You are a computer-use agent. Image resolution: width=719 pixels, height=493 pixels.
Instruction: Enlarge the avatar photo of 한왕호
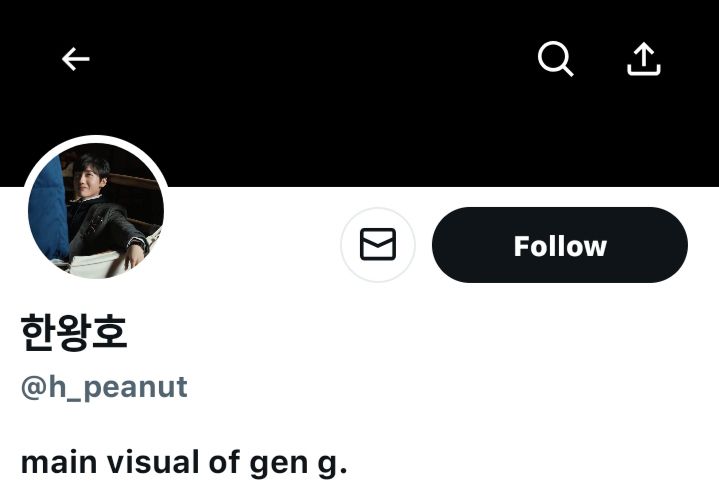[x=96, y=211]
